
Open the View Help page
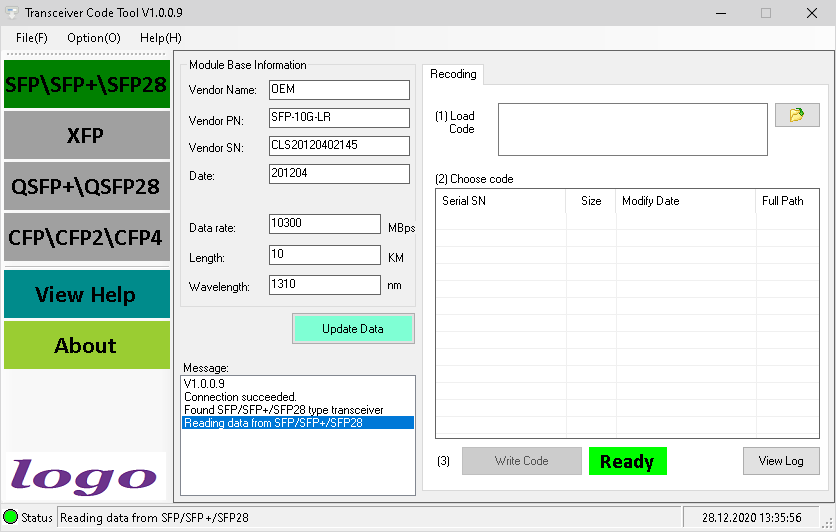86,294
